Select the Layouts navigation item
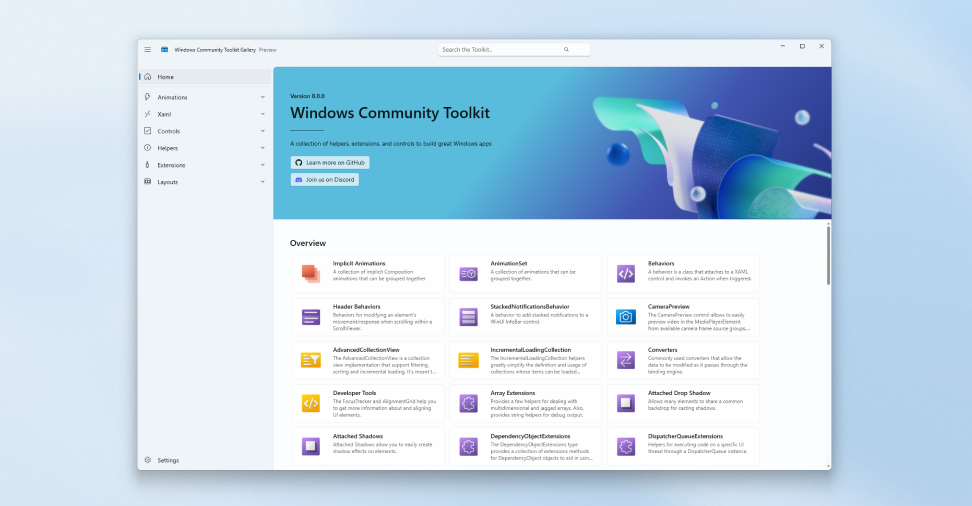972x506 pixels. coord(205,182)
